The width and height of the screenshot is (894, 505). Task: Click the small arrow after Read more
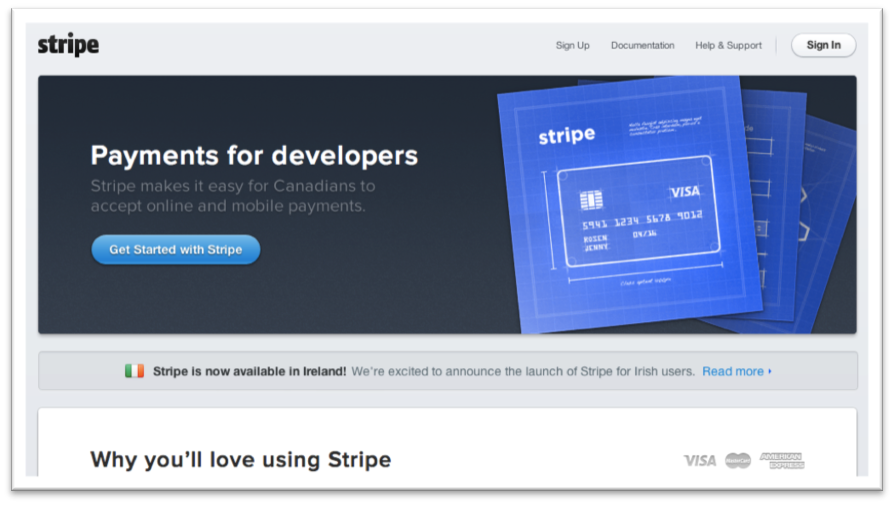(770, 371)
